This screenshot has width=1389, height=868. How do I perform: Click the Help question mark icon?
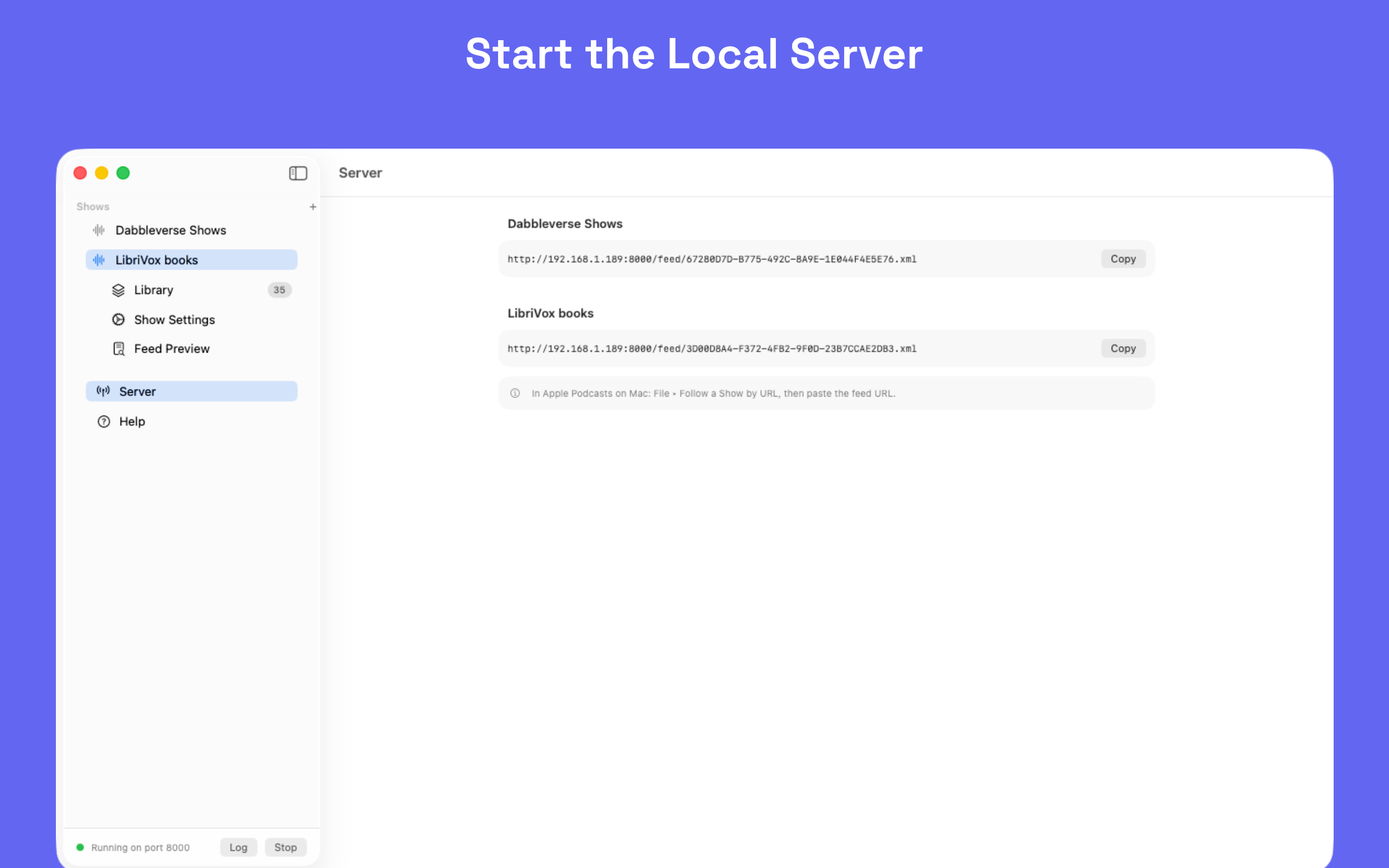pyautogui.click(x=103, y=422)
